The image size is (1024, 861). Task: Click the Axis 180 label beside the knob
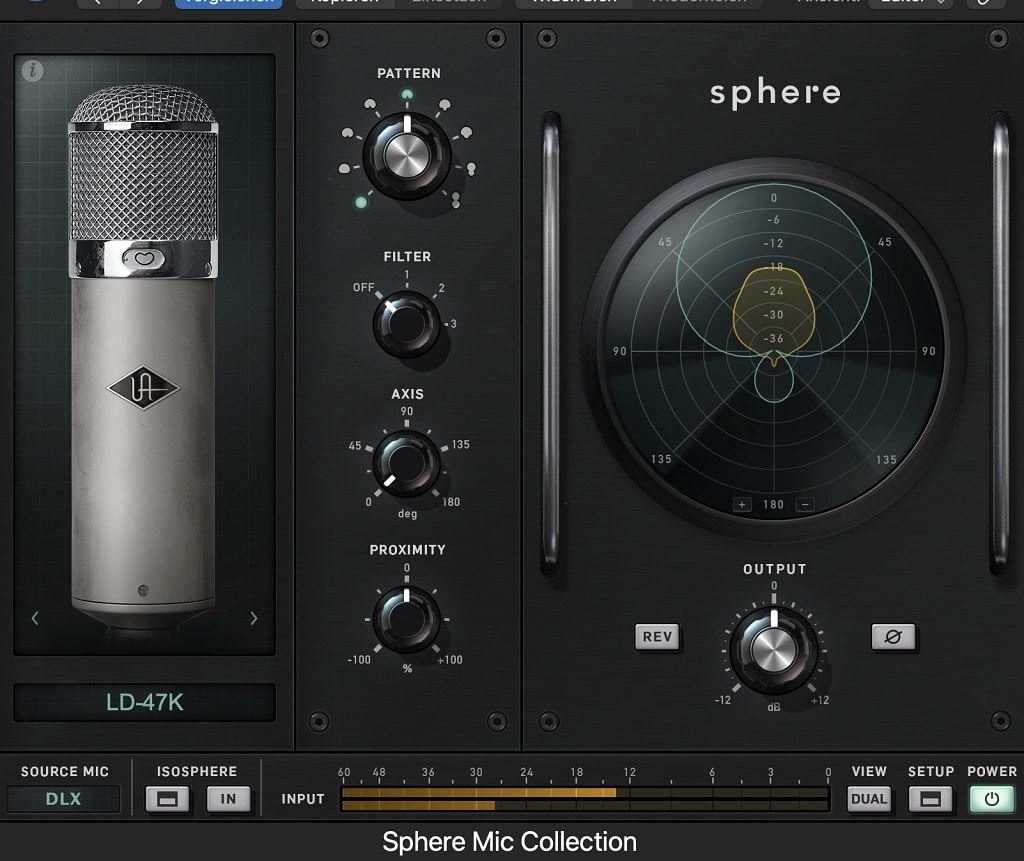click(451, 502)
